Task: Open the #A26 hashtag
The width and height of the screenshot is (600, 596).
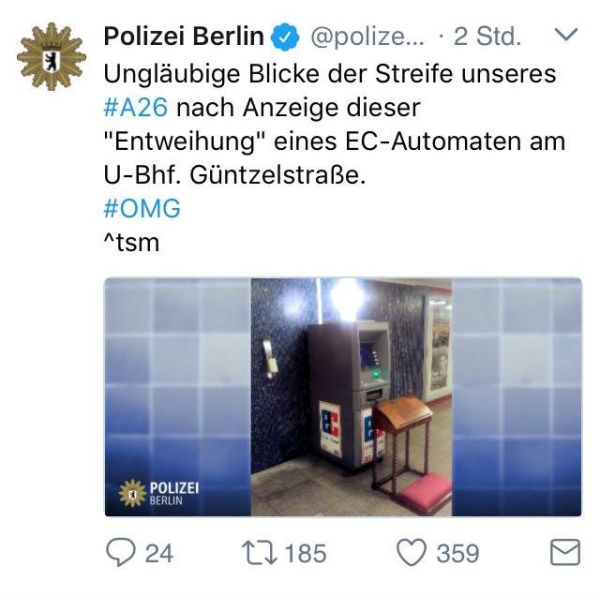Action: pos(135,107)
